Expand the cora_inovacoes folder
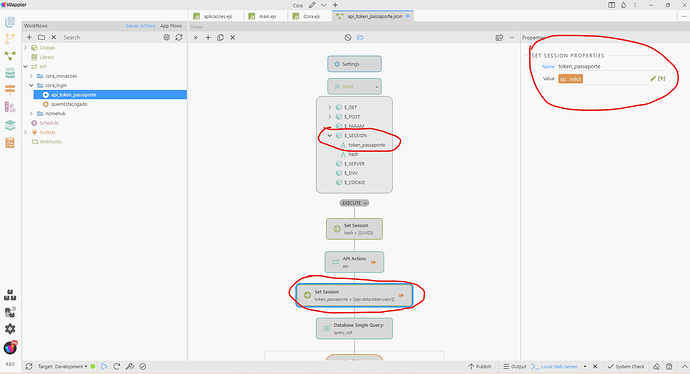This screenshot has height=374, width=690. click(x=31, y=76)
